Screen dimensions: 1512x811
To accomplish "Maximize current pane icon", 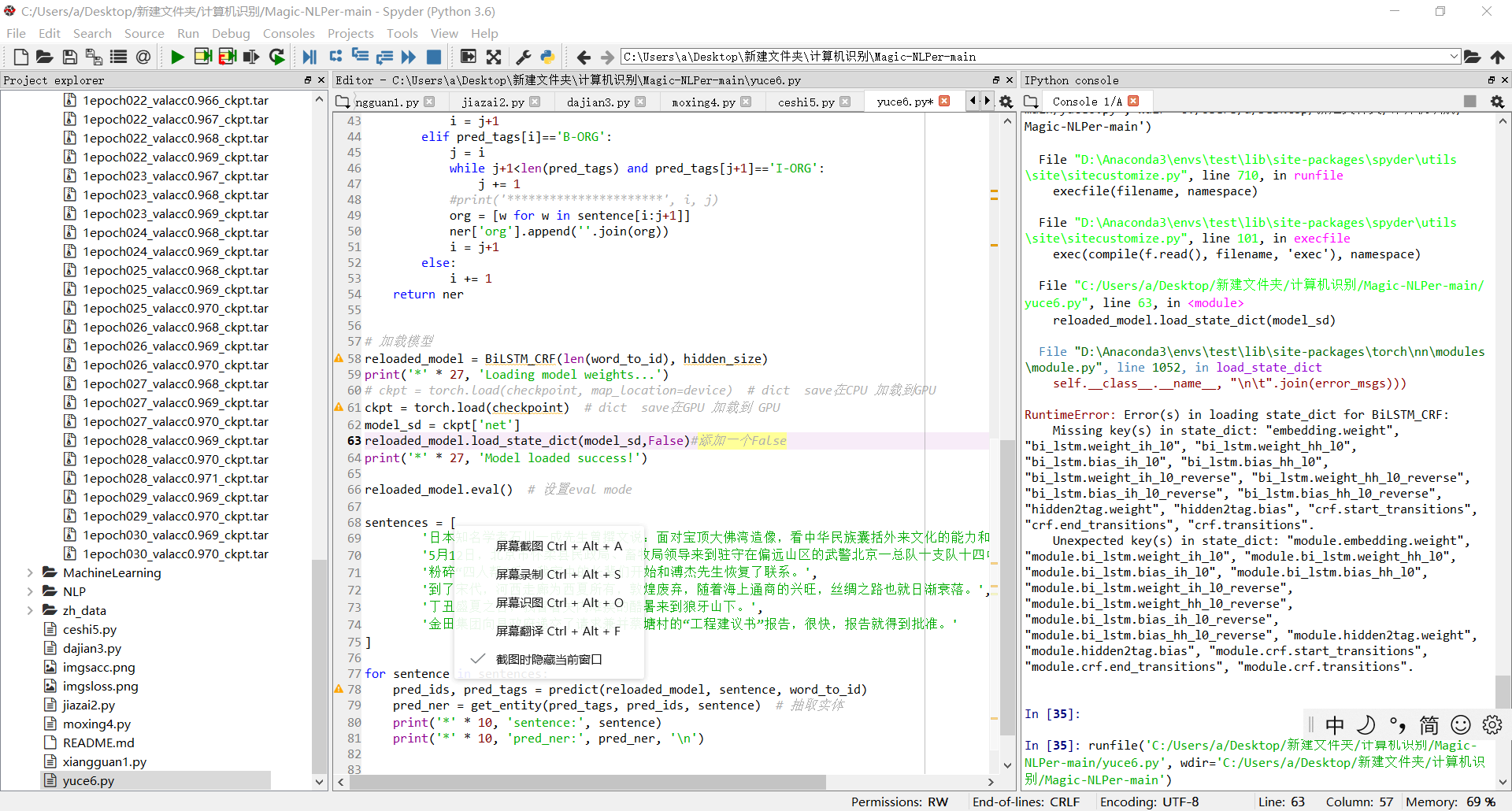I will (x=469, y=57).
